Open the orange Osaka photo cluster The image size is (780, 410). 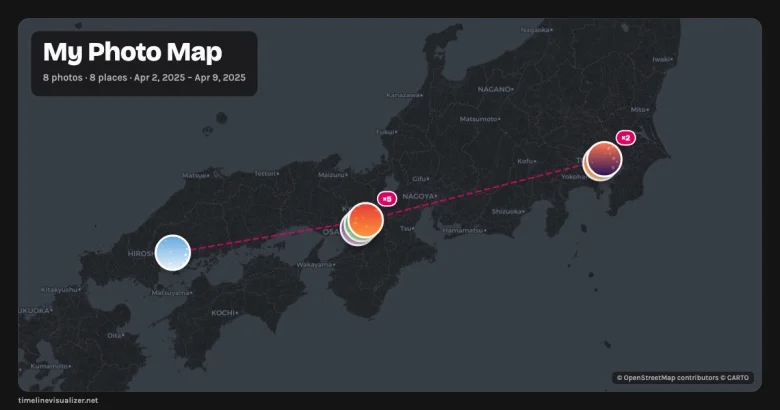366,220
